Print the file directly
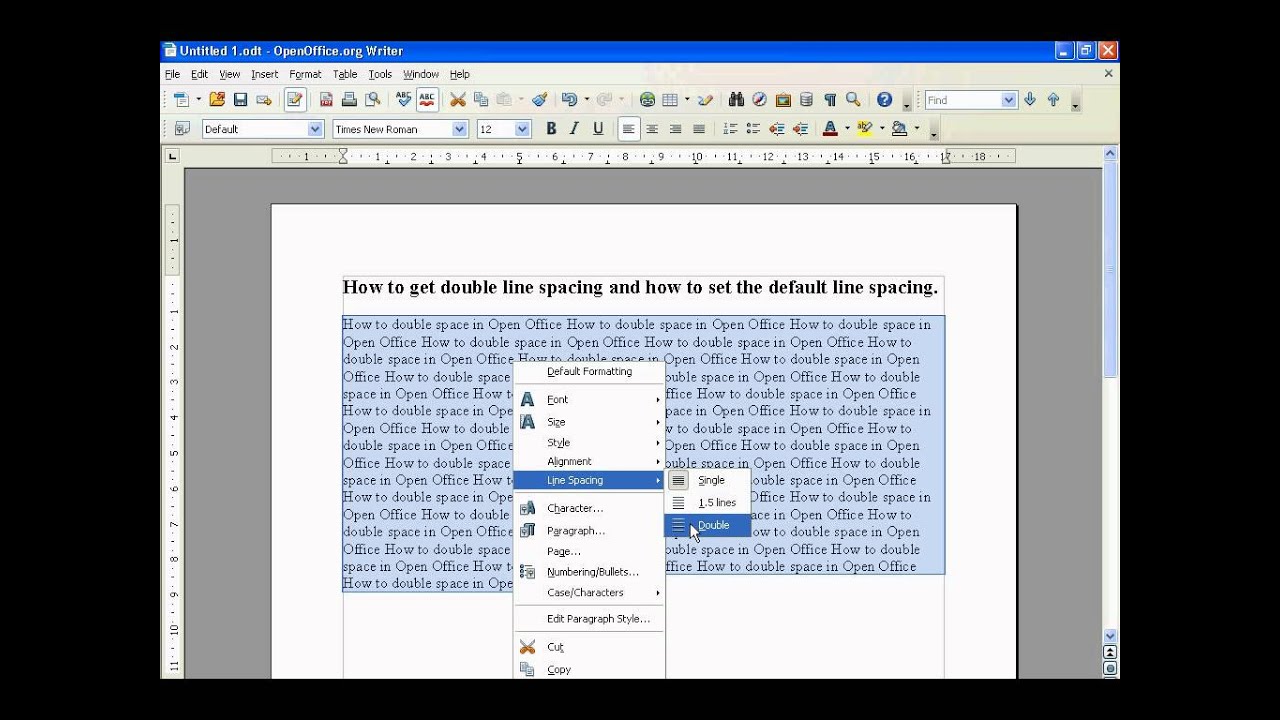The image size is (1280, 720). 349,100
